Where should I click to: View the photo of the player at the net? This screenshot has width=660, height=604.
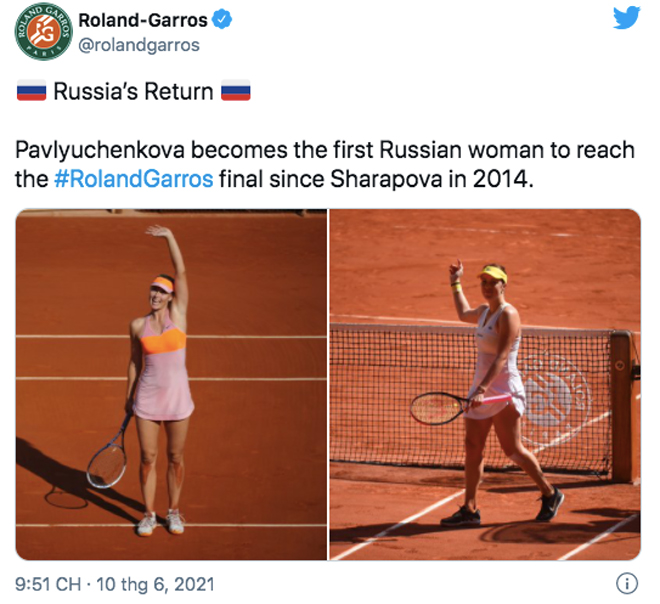pos(485,384)
